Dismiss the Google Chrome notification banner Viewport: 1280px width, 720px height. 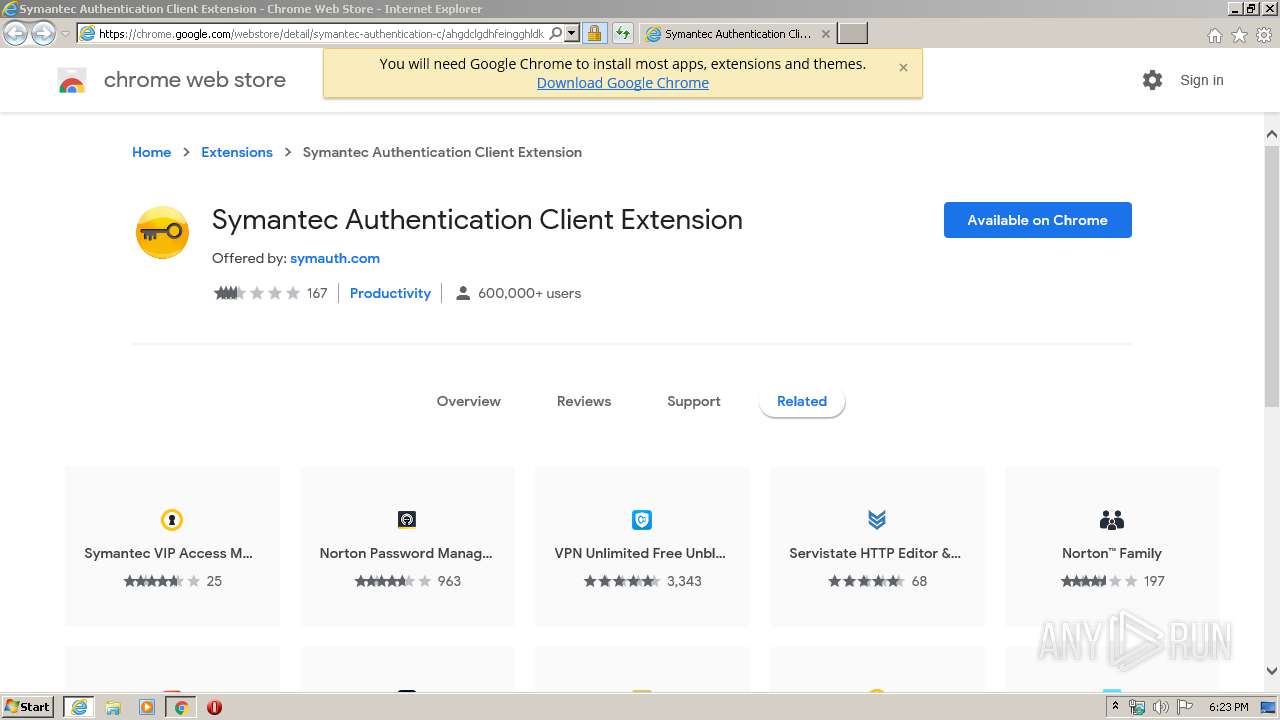coord(903,68)
